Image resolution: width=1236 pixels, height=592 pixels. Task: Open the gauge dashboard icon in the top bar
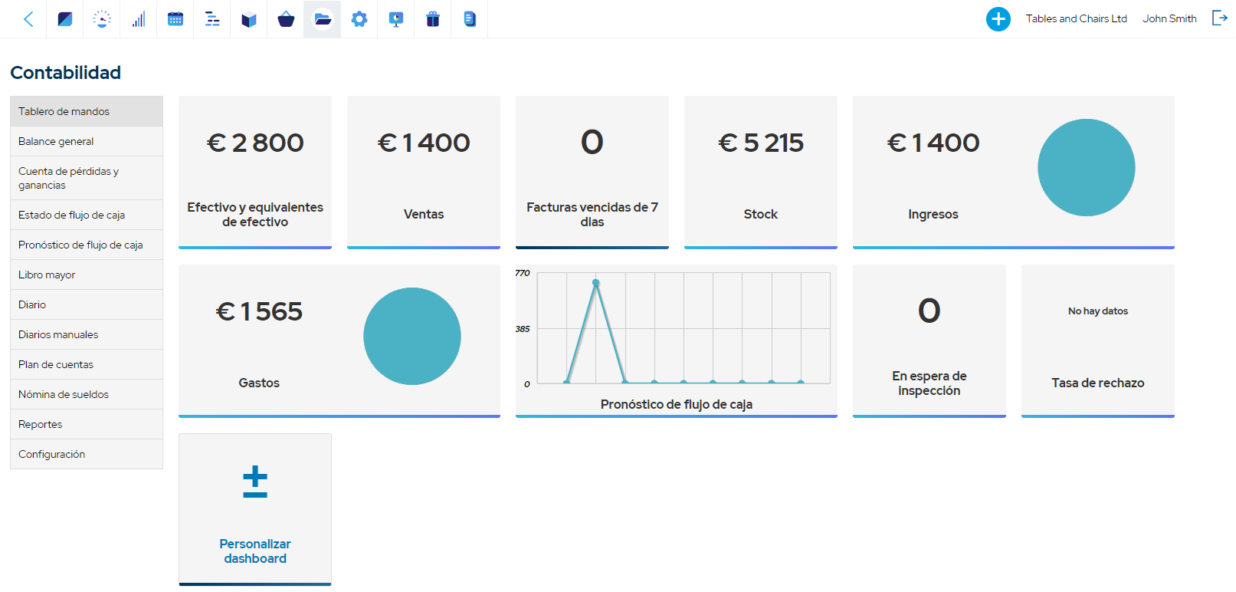pos(102,18)
